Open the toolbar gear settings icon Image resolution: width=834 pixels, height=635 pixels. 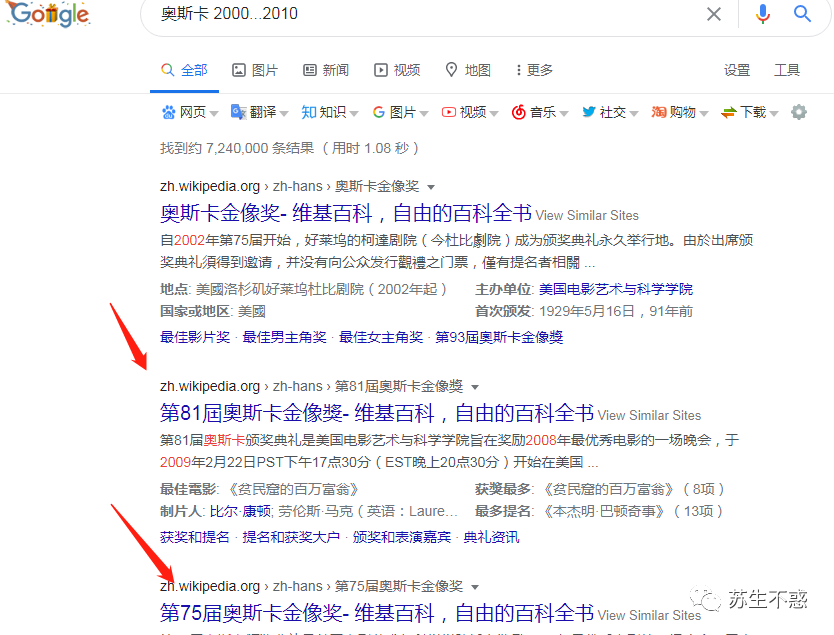pyautogui.click(x=799, y=112)
